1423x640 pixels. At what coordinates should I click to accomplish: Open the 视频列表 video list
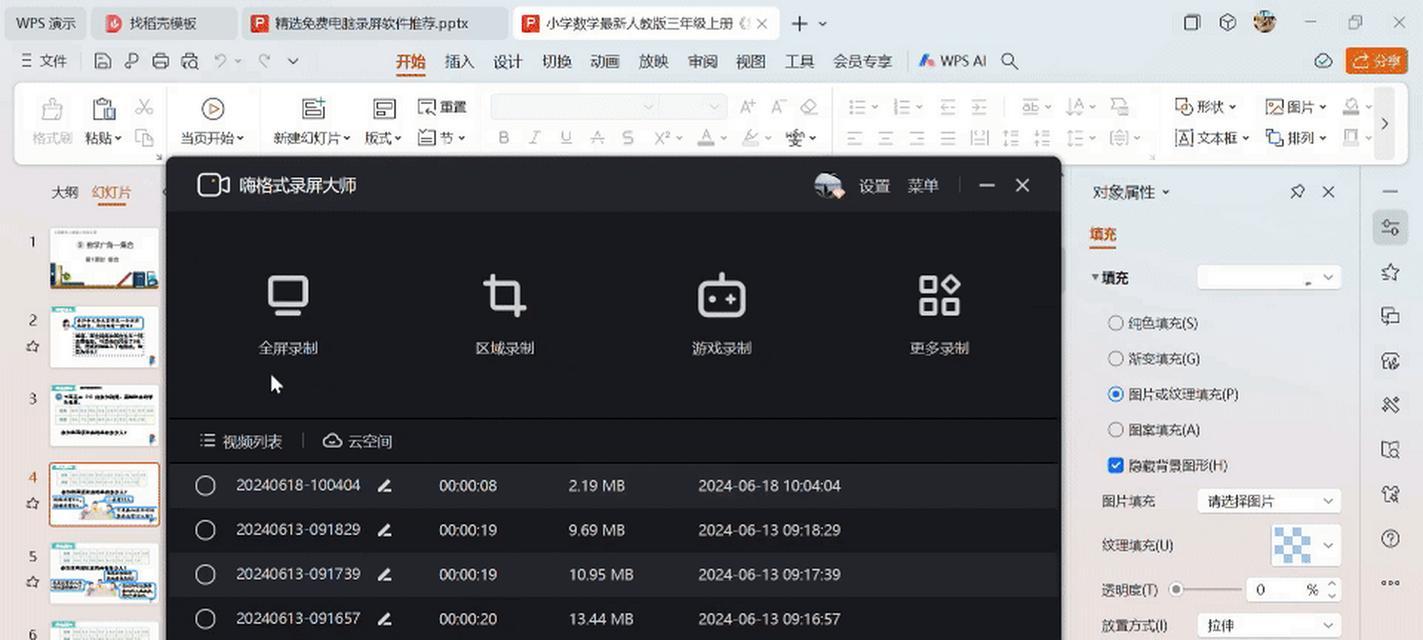tap(241, 441)
